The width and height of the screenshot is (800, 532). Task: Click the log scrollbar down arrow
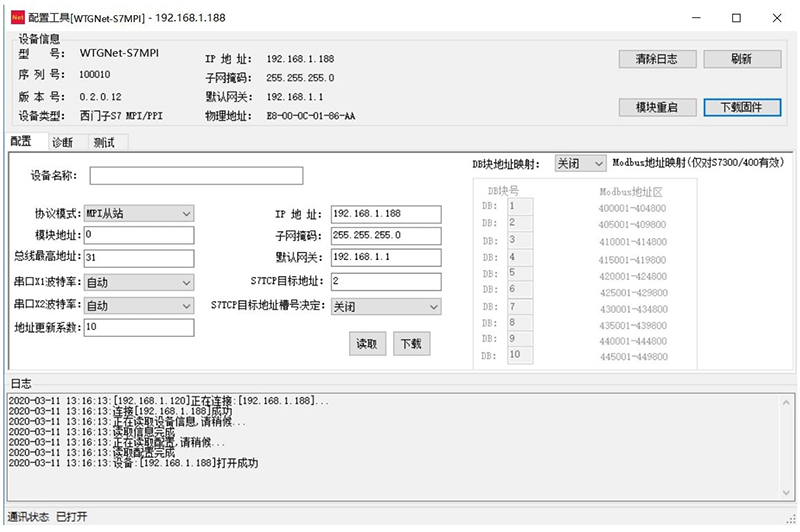[x=786, y=492]
